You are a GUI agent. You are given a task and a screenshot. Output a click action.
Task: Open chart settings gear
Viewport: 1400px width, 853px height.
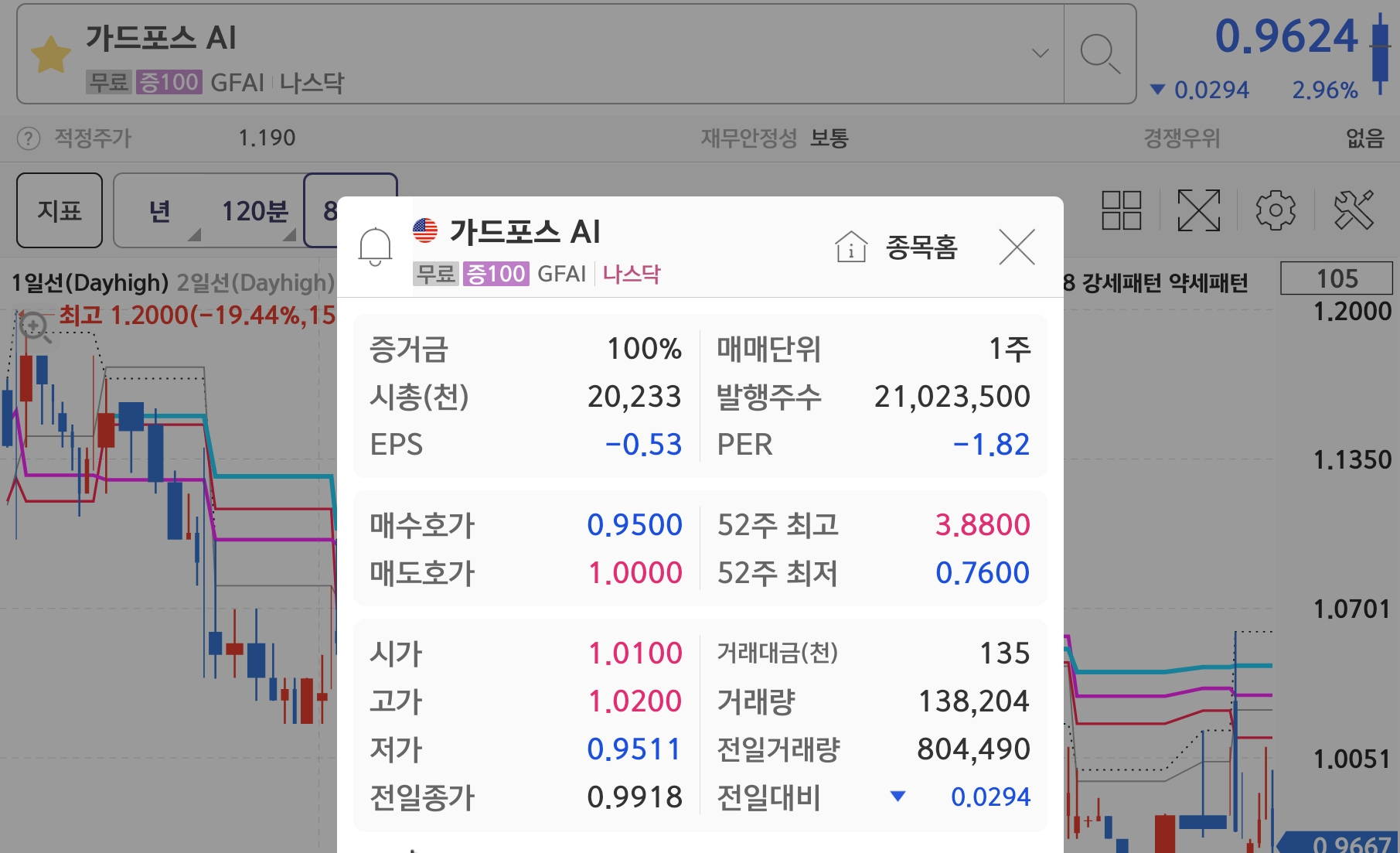[1276, 210]
